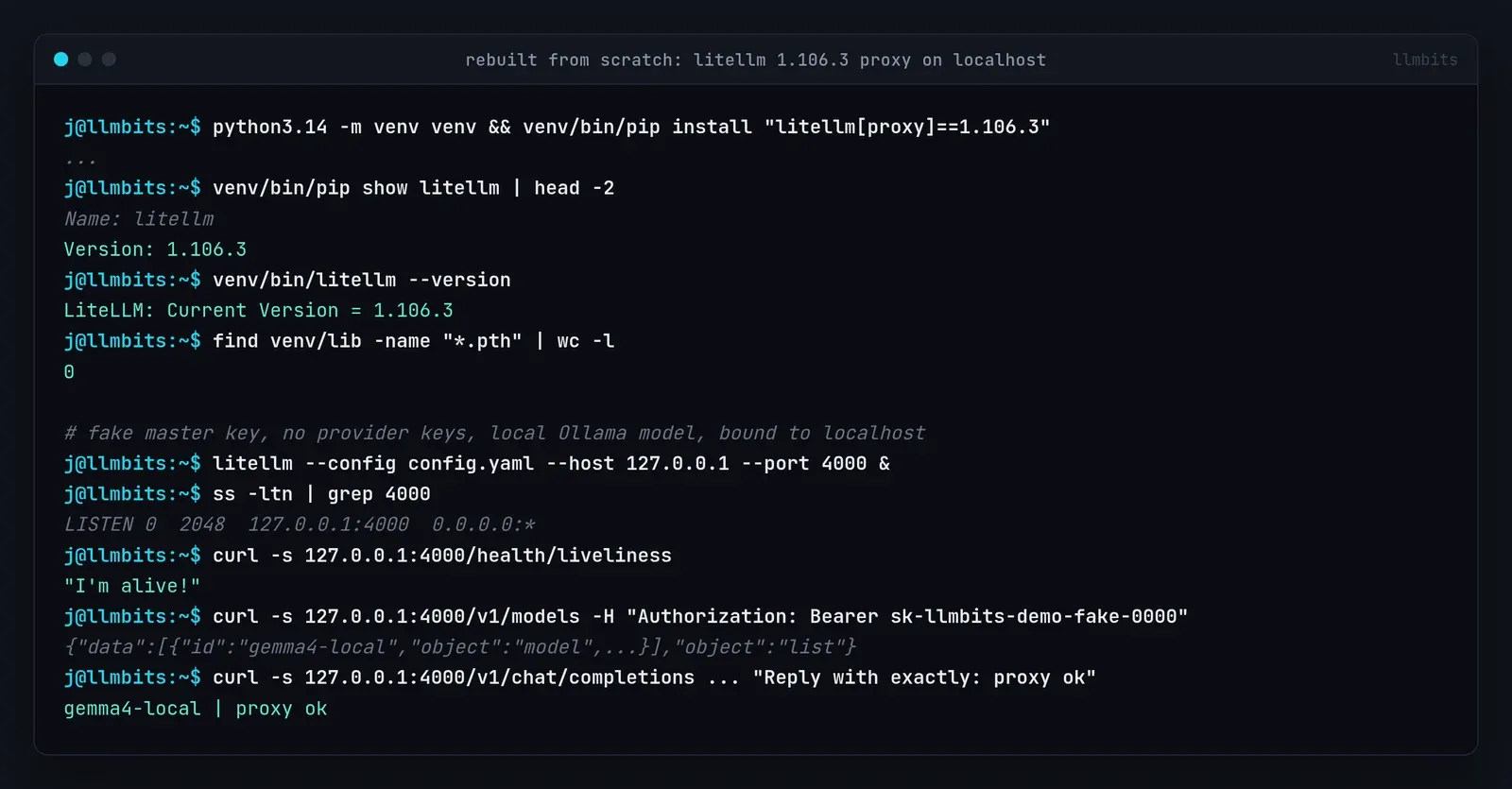Screen dimensions: 1512x789
Task: Click the "Version: 1.106.3" output line
Action: pos(155,249)
